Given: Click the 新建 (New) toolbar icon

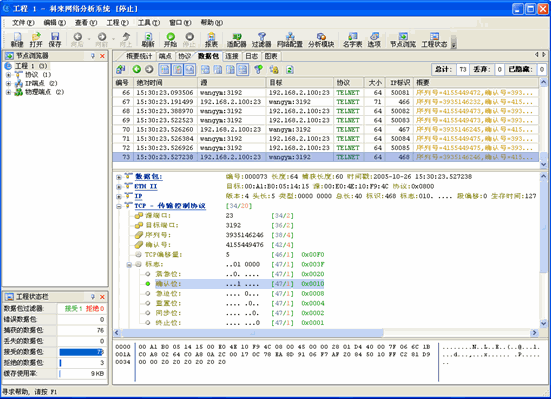Looking at the screenshot, I should pyautogui.click(x=17, y=40).
